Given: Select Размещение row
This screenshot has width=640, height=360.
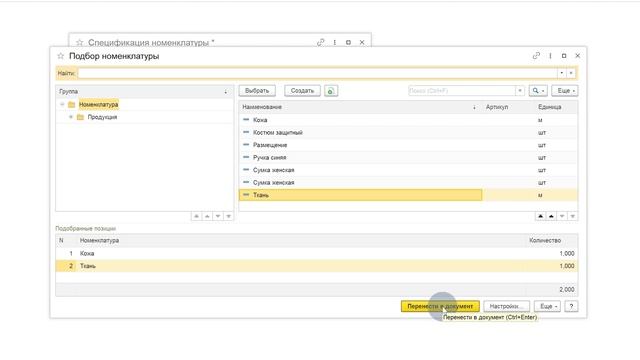Looking at the screenshot, I should pos(408,145).
